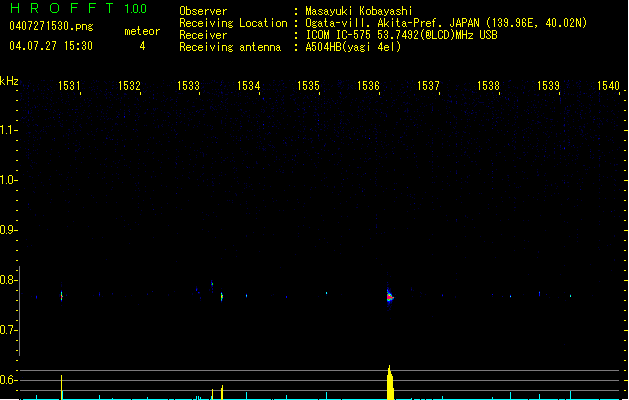Click the meteor count value 4
The width and height of the screenshot is (629, 400).
point(142,46)
